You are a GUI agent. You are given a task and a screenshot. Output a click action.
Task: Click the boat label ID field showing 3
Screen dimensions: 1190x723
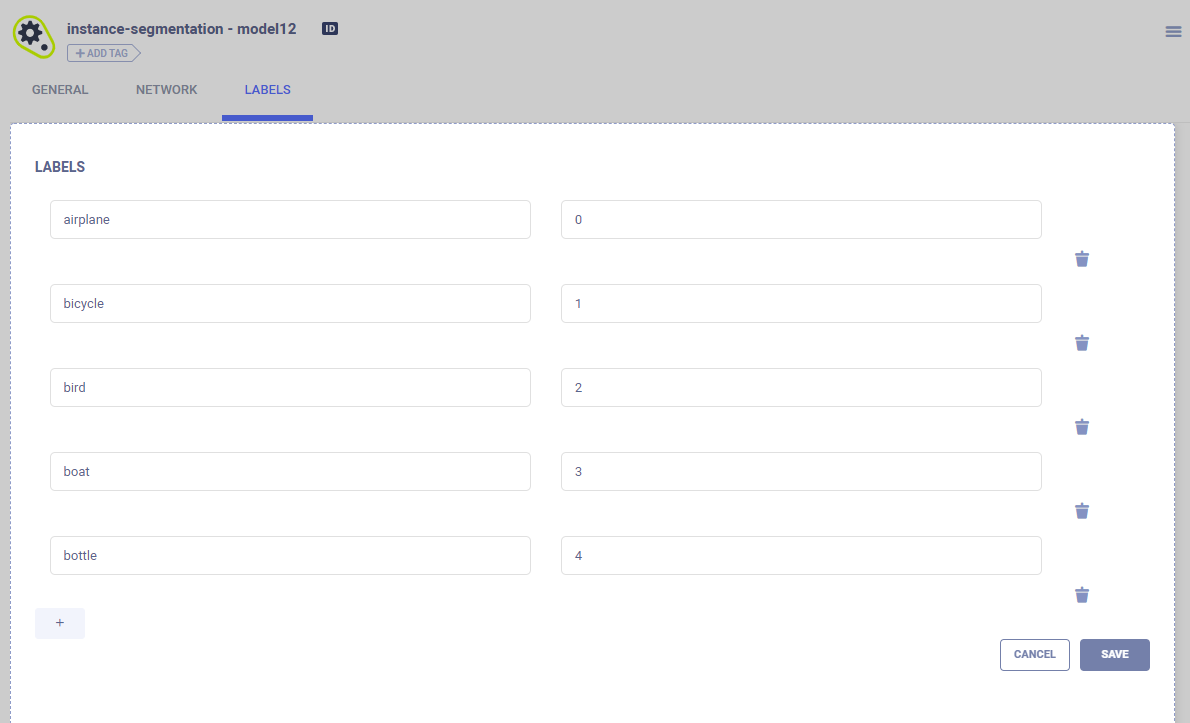801,472
